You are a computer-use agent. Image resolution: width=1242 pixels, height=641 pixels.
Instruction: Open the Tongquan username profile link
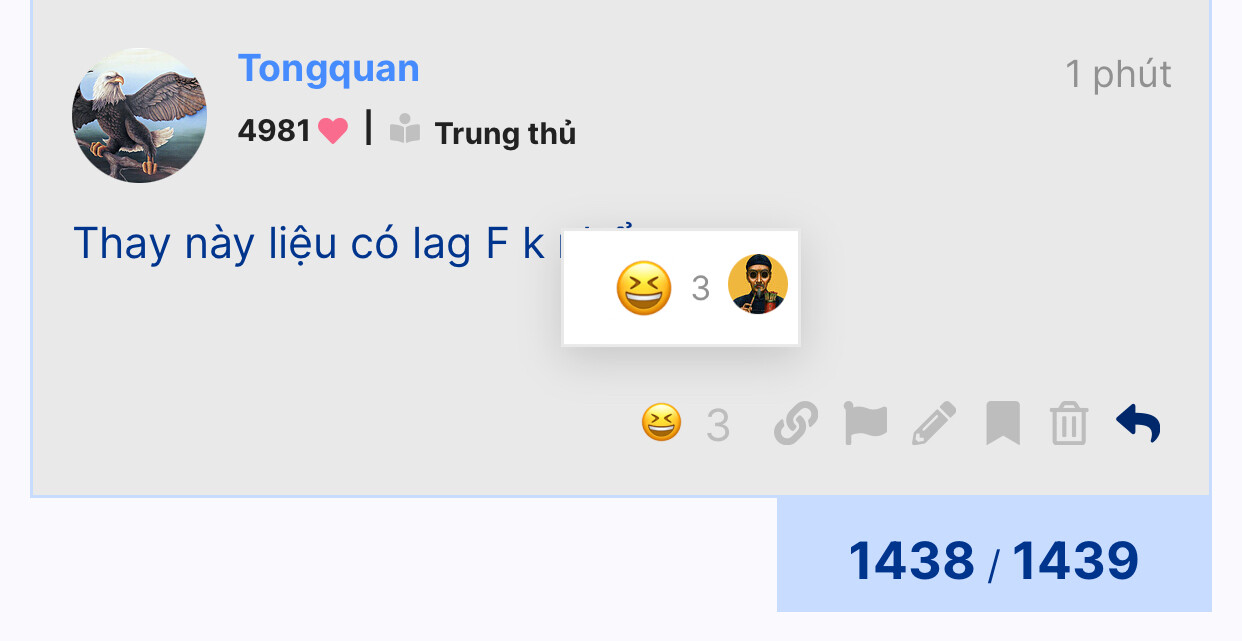point(328,69)
